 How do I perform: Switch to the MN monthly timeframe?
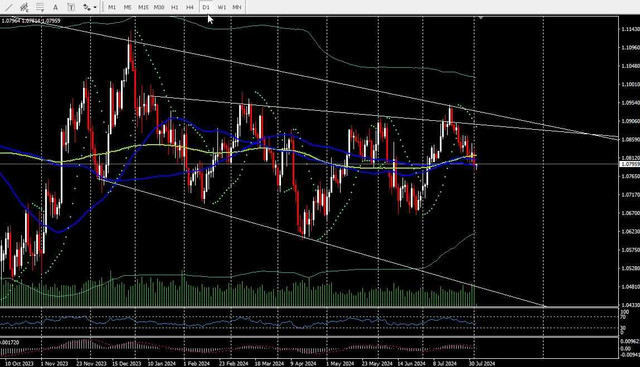click(237, 7)
